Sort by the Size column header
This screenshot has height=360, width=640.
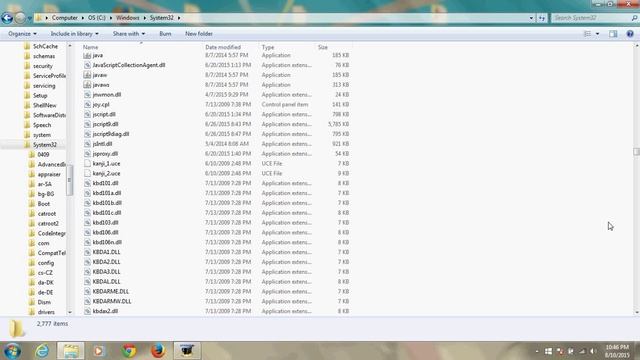click(322, 47)
